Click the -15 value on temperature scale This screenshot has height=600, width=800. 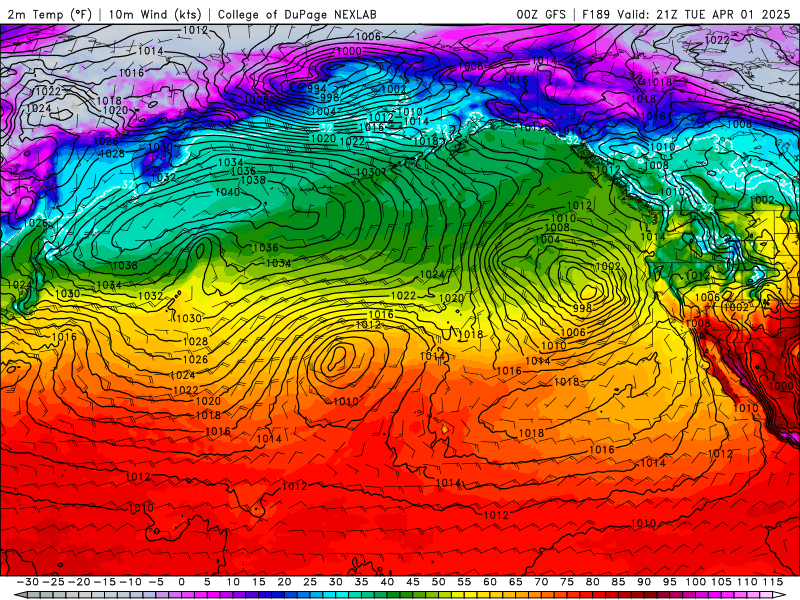click(105, 582)
